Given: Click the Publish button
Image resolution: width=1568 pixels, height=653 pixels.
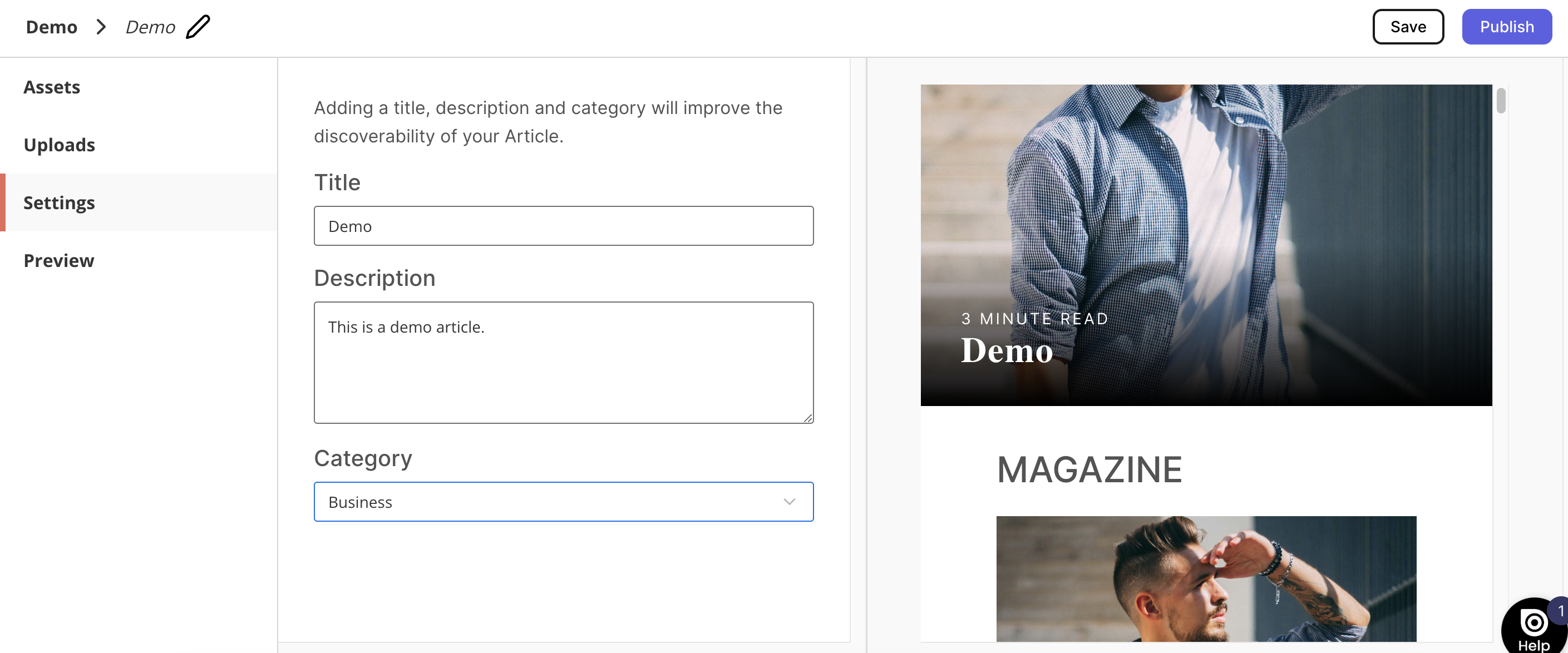Looking at the screenshot, I should (x=1507, y=27).
